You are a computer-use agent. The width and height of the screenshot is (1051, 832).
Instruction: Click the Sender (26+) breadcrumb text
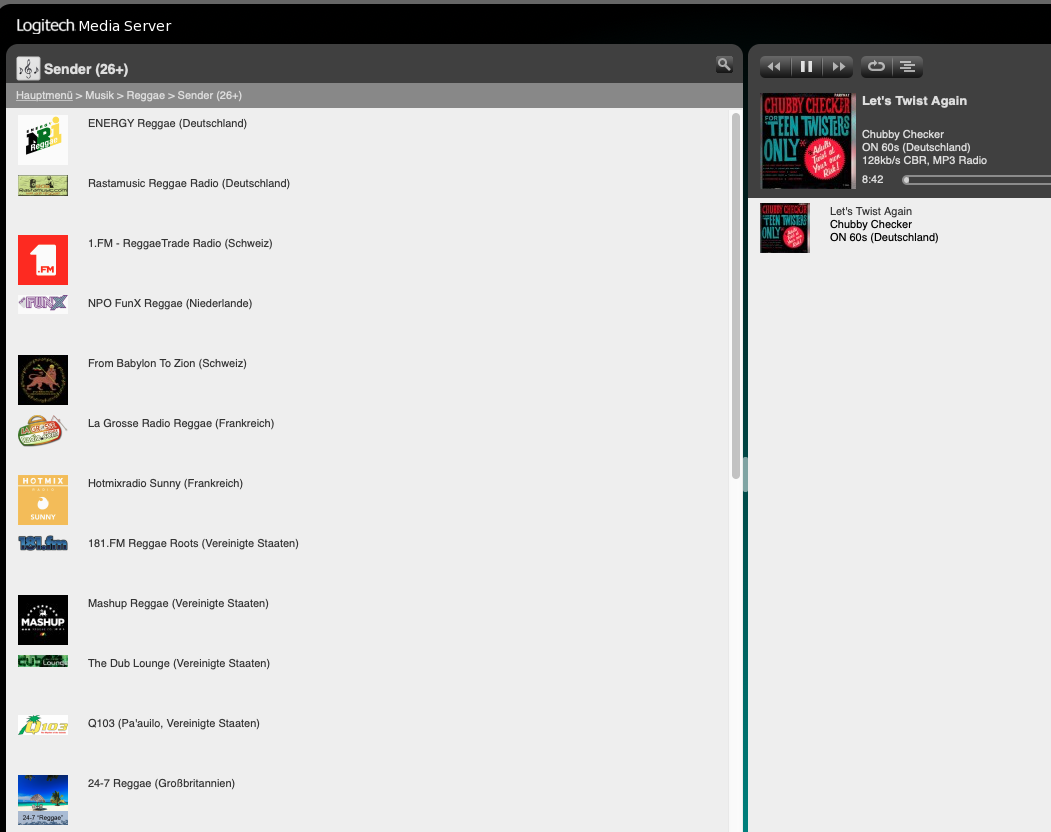point(210,95)
